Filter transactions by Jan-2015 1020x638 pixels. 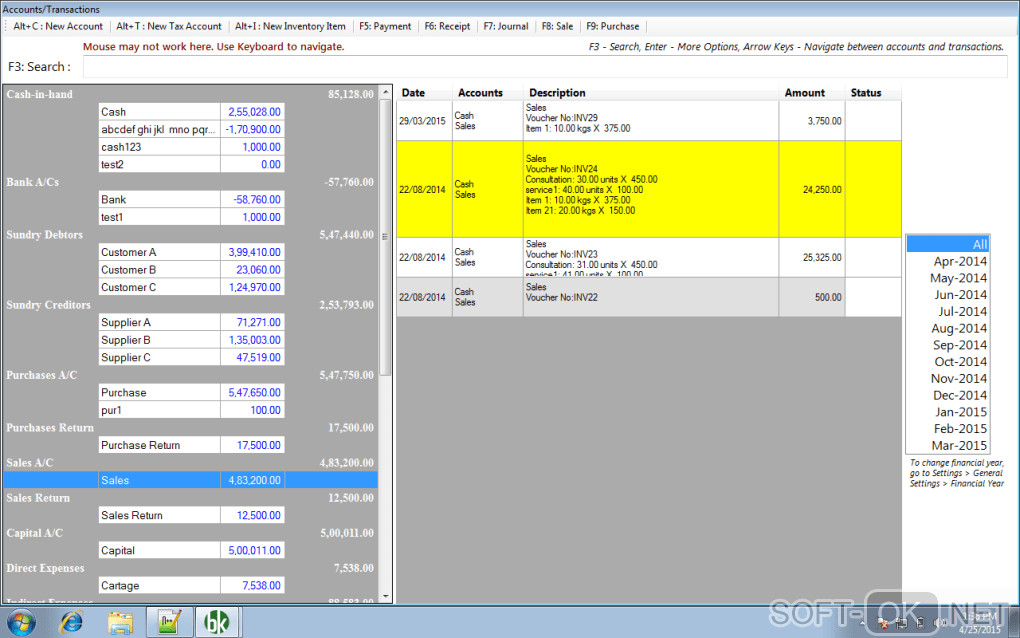[948, 412]
